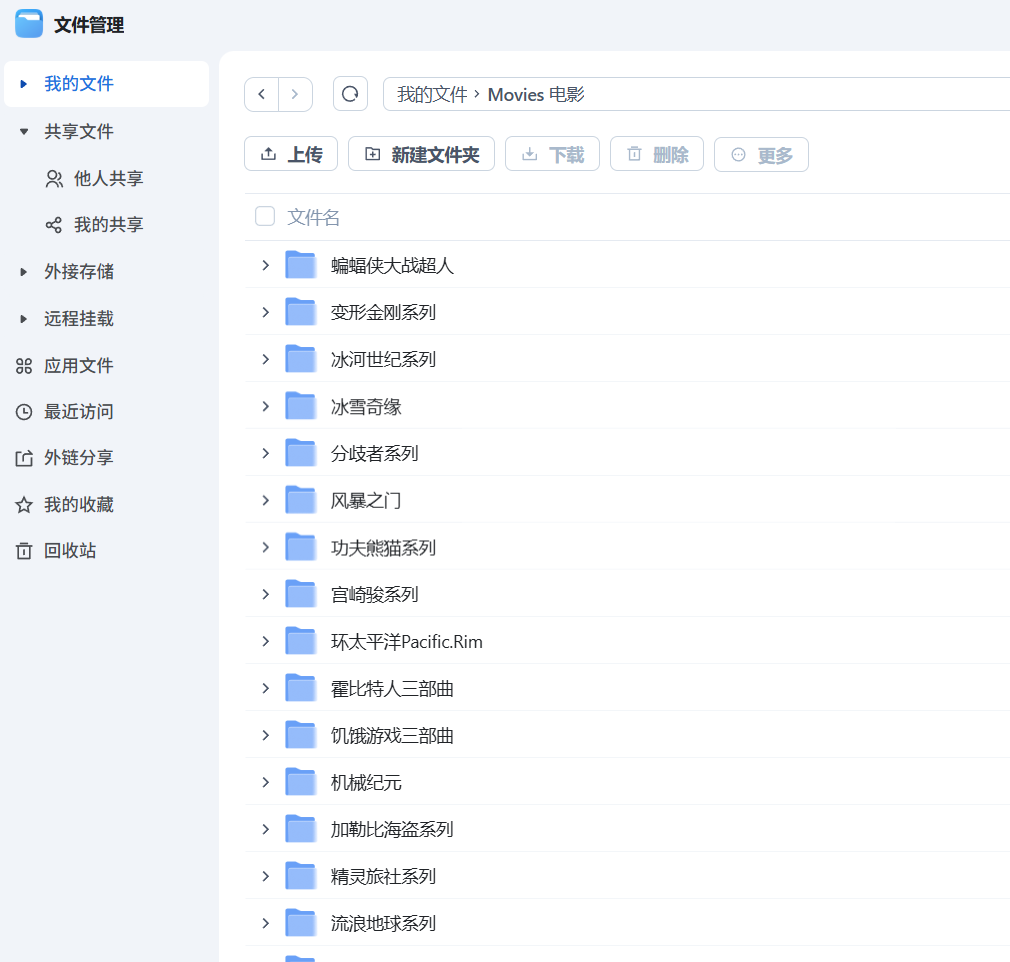The width and height of the screenshot is (1010, 962).
Task: Click the forward navigation arrow
Action: pyautogui.click(x=295, y=94)
